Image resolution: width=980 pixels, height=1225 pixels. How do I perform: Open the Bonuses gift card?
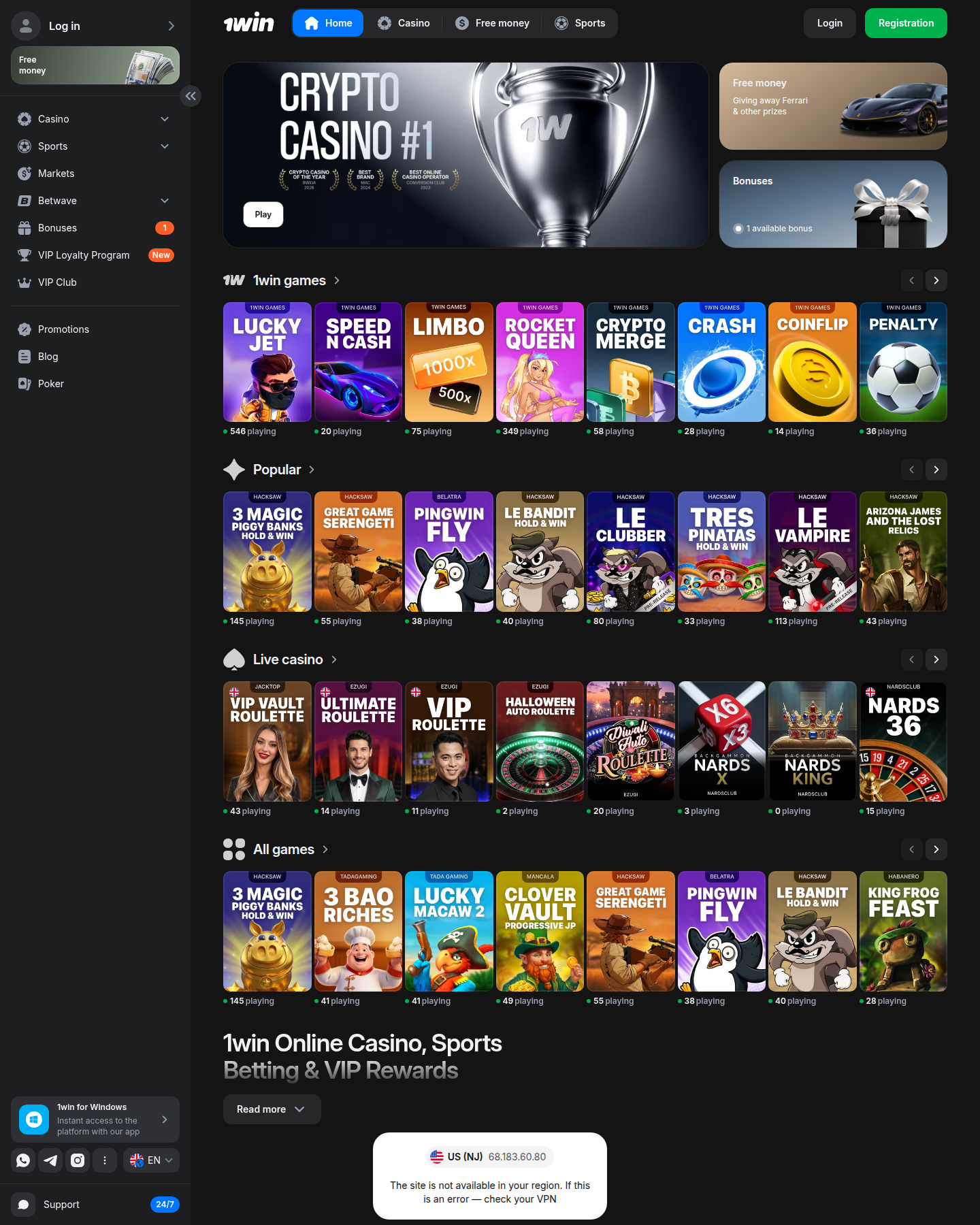[833, 204]
